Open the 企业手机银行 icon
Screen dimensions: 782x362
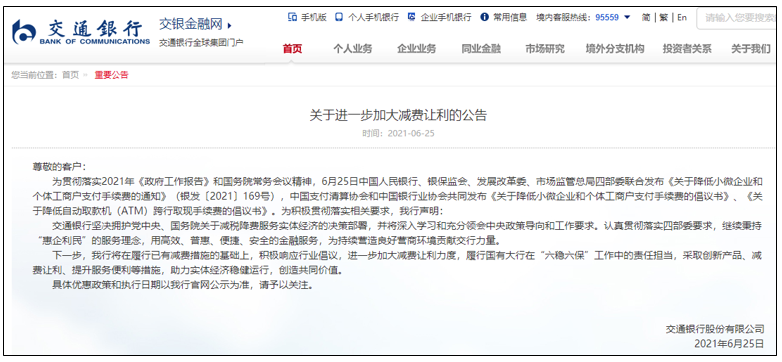[411, 17]
